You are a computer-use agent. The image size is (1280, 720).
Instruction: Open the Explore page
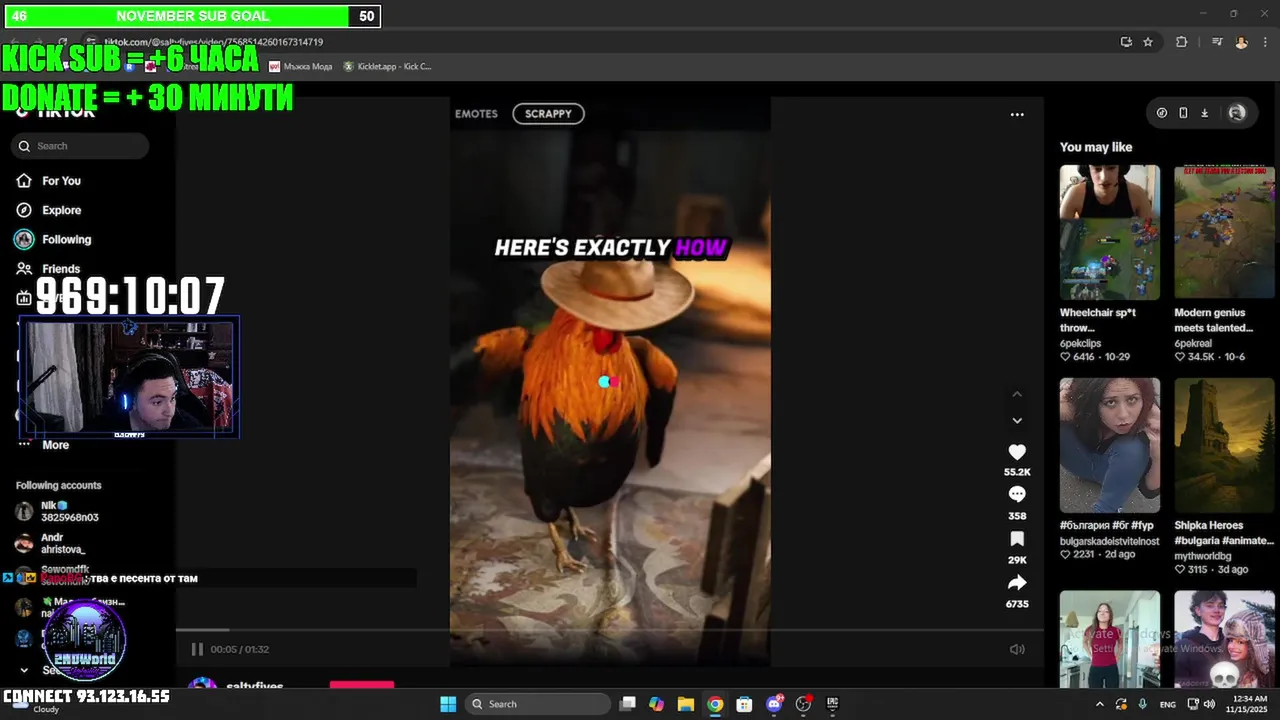tap(61, 210)
